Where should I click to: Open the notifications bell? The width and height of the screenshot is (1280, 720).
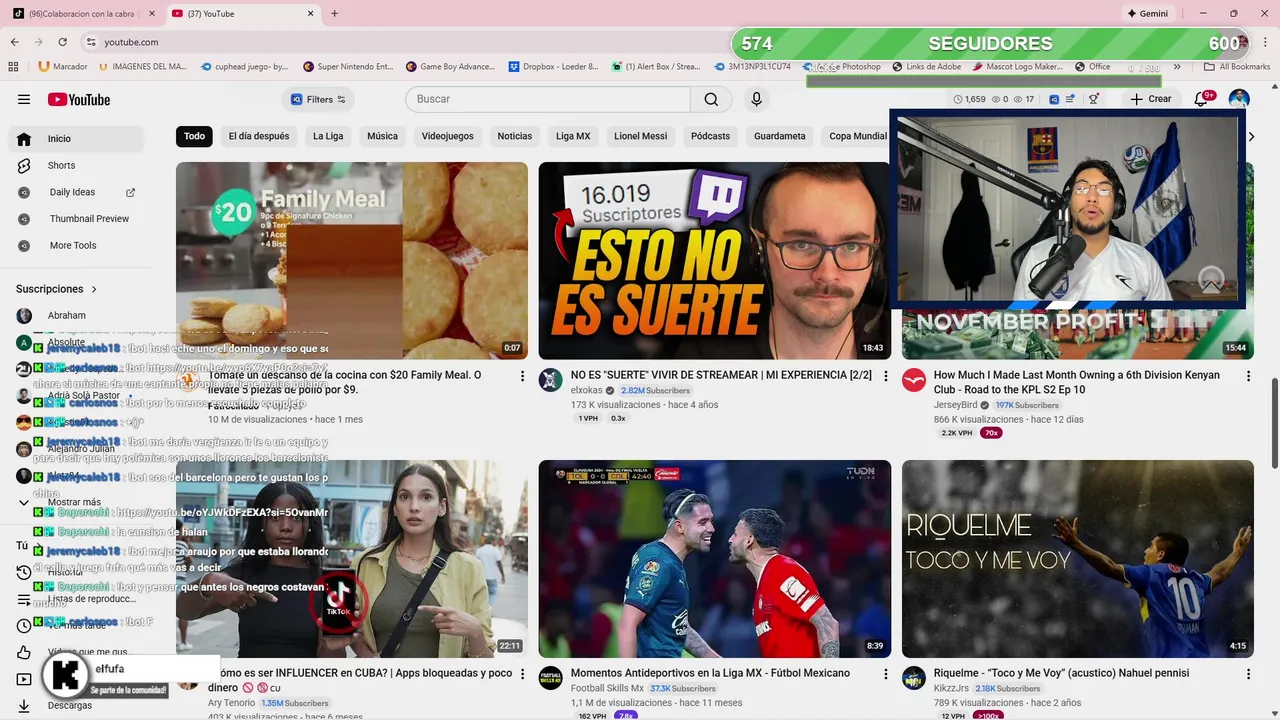click(x=1201, y=99)
